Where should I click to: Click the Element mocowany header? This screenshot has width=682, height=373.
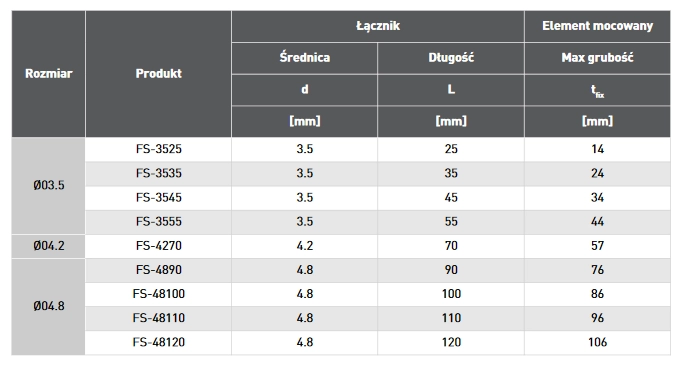point(597,26)
